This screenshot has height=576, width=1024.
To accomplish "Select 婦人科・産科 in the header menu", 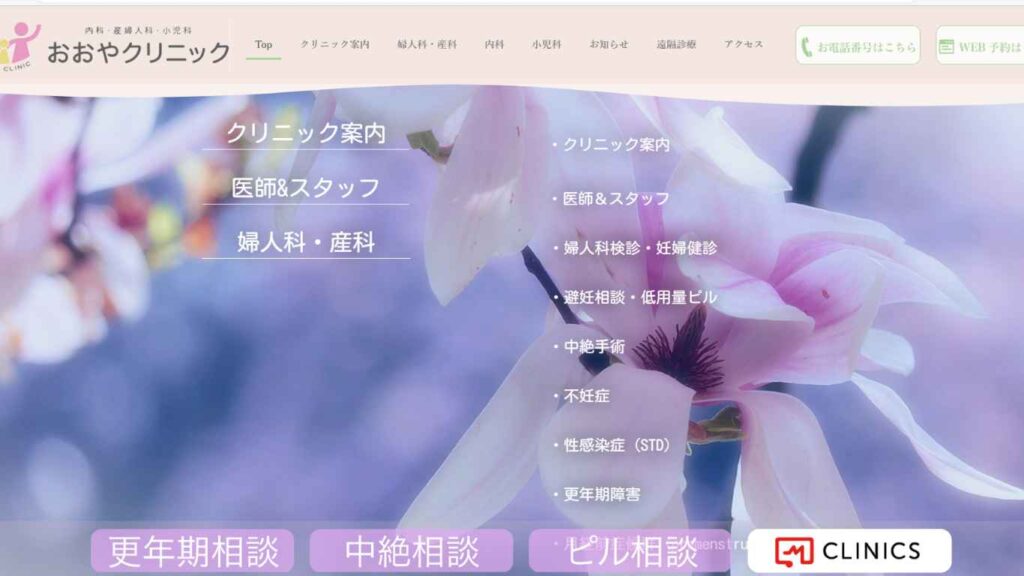I will (427, 45).
